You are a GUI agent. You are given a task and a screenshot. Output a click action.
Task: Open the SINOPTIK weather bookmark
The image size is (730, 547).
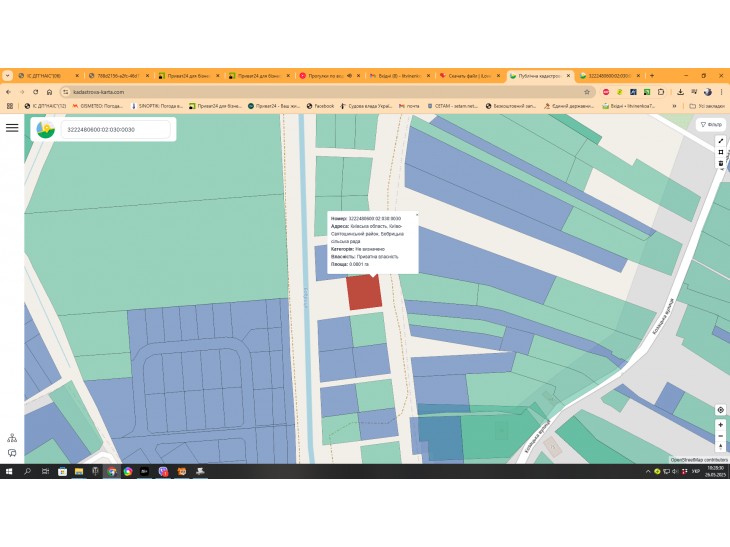[x=156, y=106]
